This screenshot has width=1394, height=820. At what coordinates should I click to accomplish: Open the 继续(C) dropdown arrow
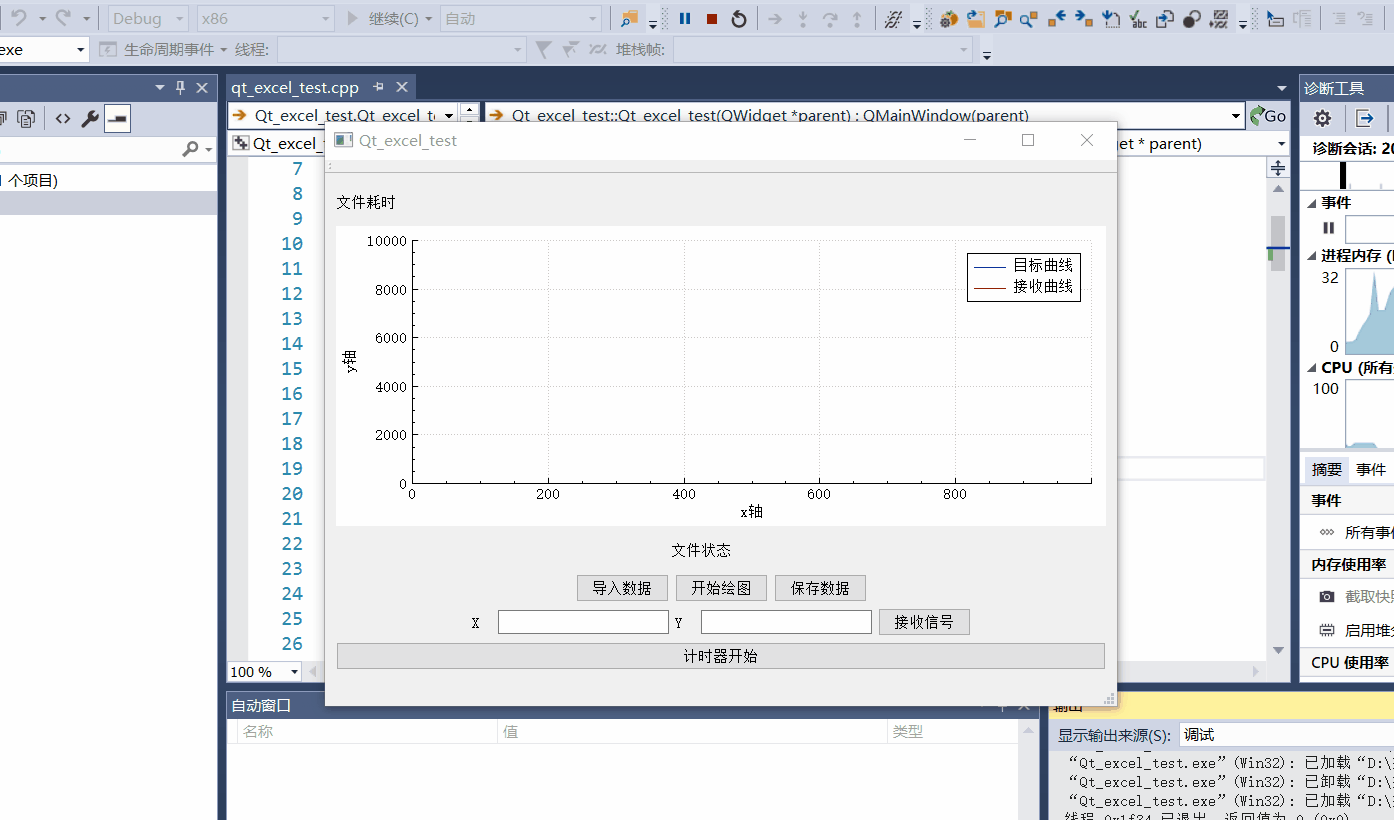tap(428, 19)
